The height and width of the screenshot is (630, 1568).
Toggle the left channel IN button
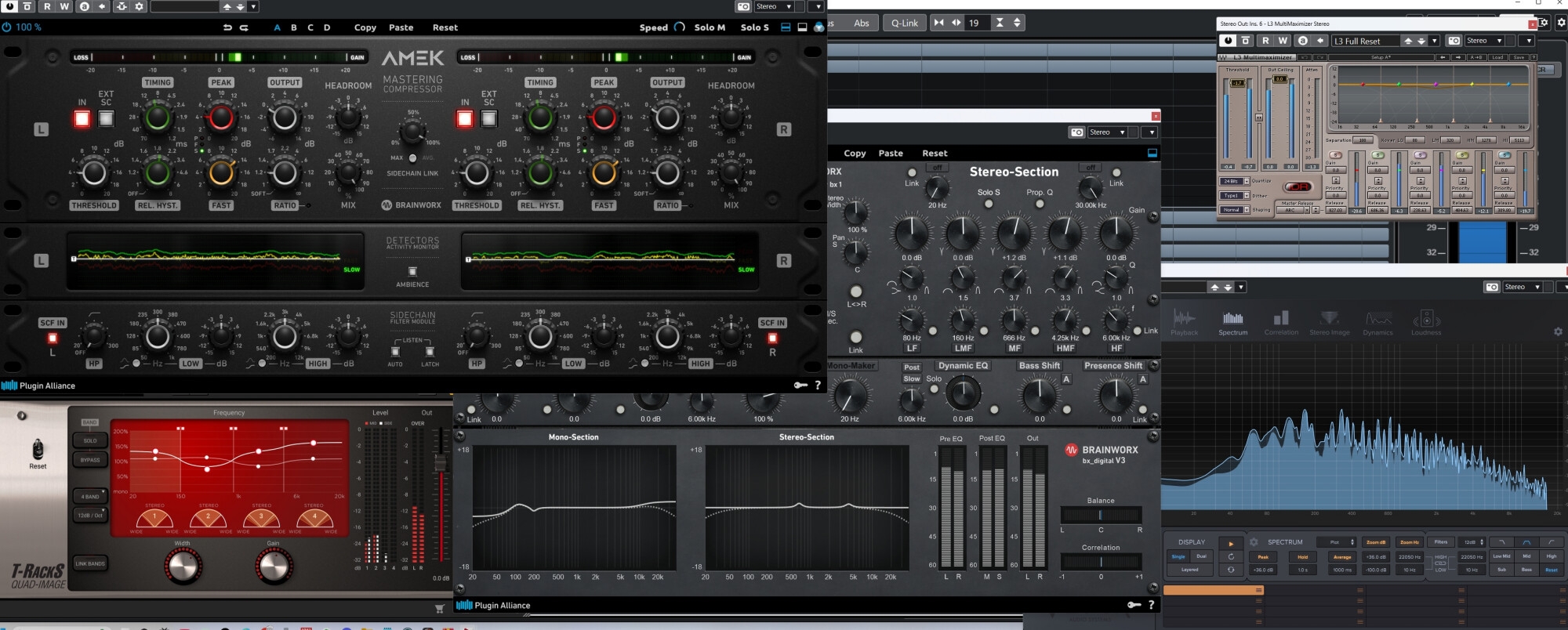point(82,118)
